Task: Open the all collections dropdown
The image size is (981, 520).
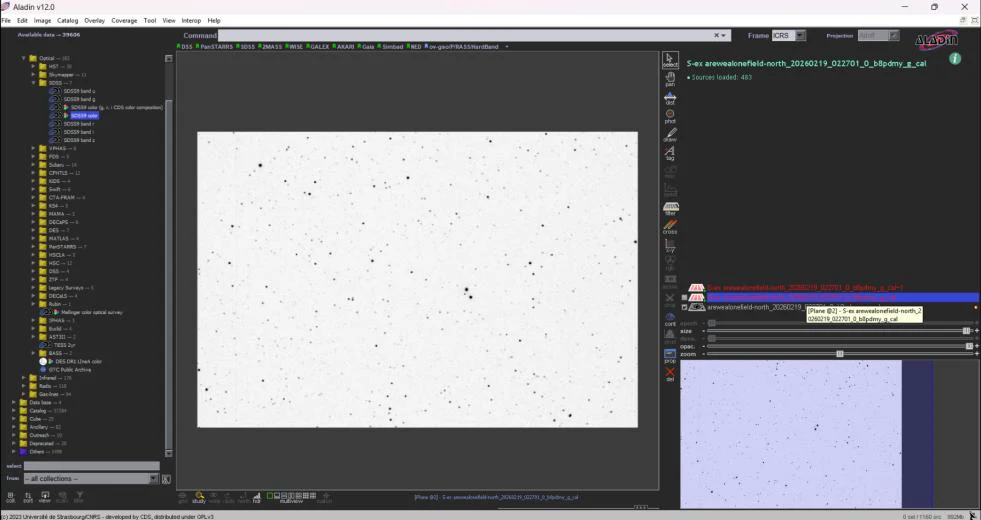Action: tap(91, 479)
